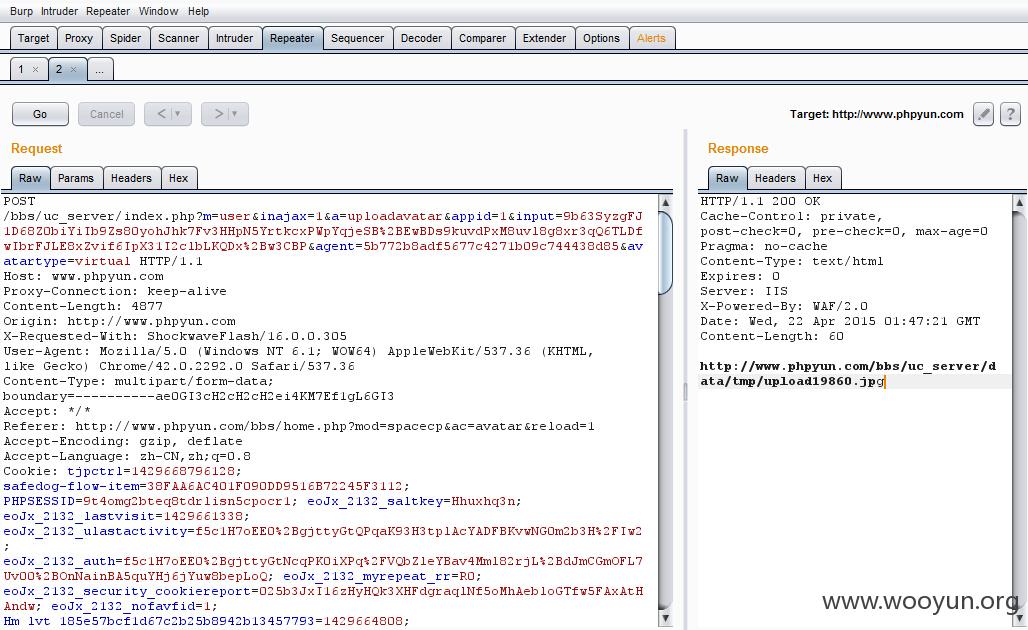Image resolution: width=1028 pixels, height=630 pixels.
Task: Click the Content-Length: 4877 request line
Action: (x=83, y=306)
